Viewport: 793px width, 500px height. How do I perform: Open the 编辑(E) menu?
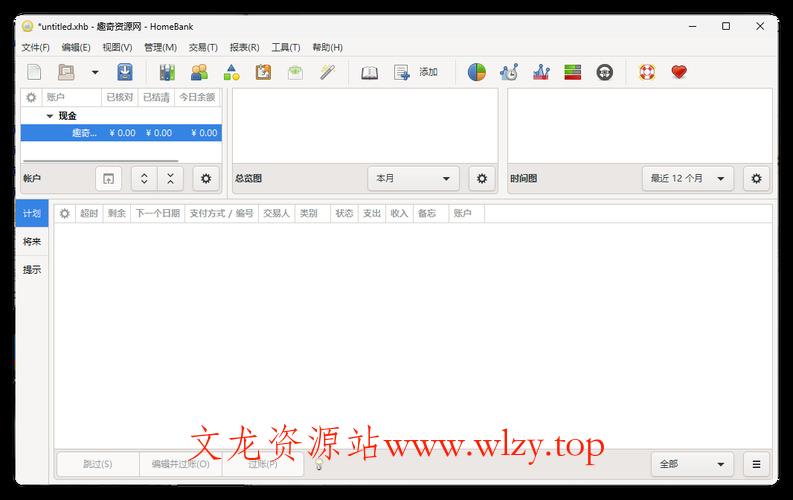click(x=76, y=48)
